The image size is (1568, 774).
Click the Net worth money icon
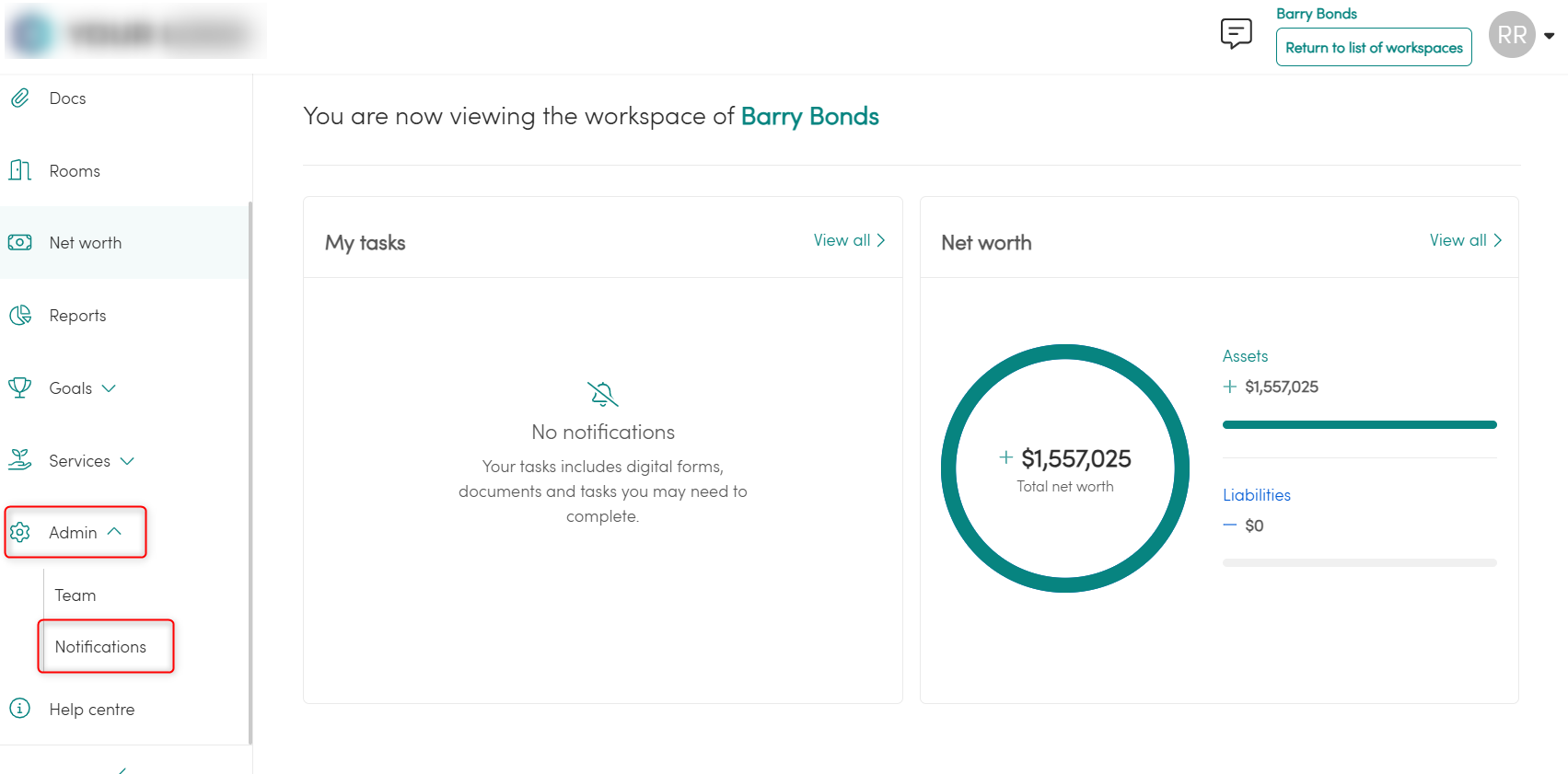[x=20, y=243]
